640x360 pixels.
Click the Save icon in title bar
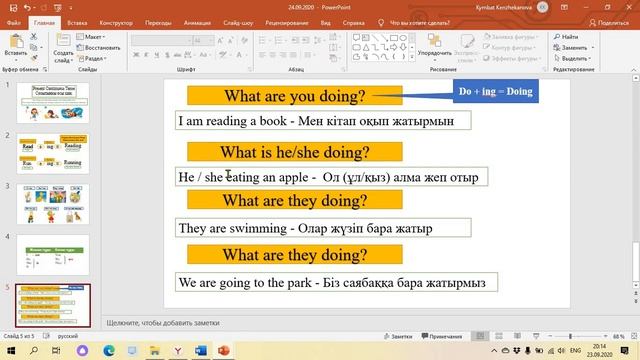(13, 7)
